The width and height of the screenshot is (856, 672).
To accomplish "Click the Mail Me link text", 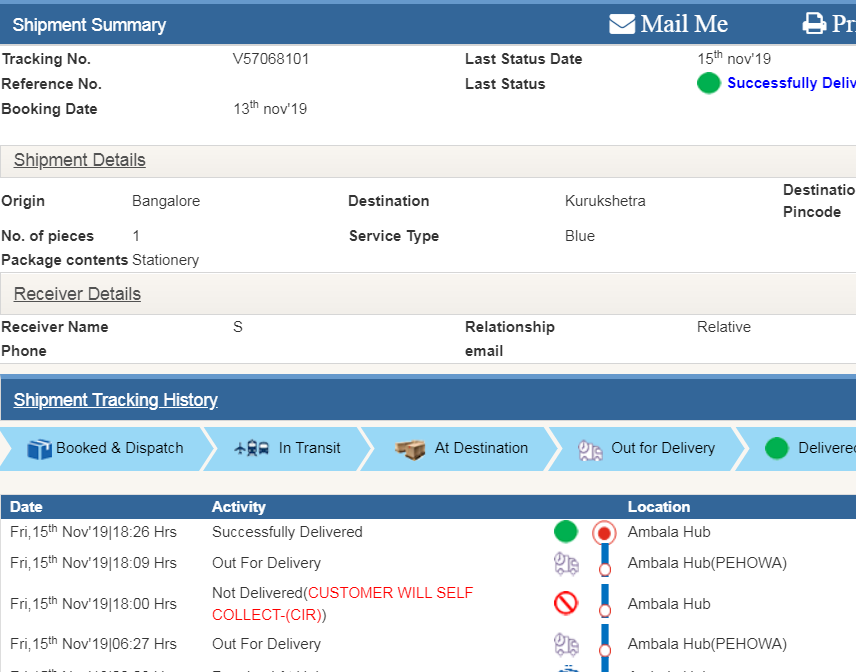I will point(684,24).
